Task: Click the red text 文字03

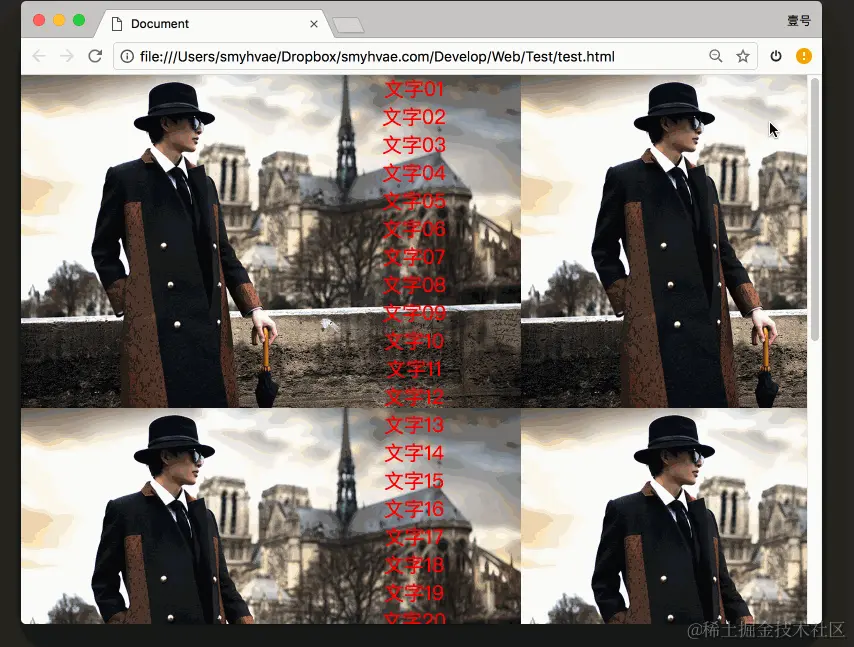Action: coord(414,145)
